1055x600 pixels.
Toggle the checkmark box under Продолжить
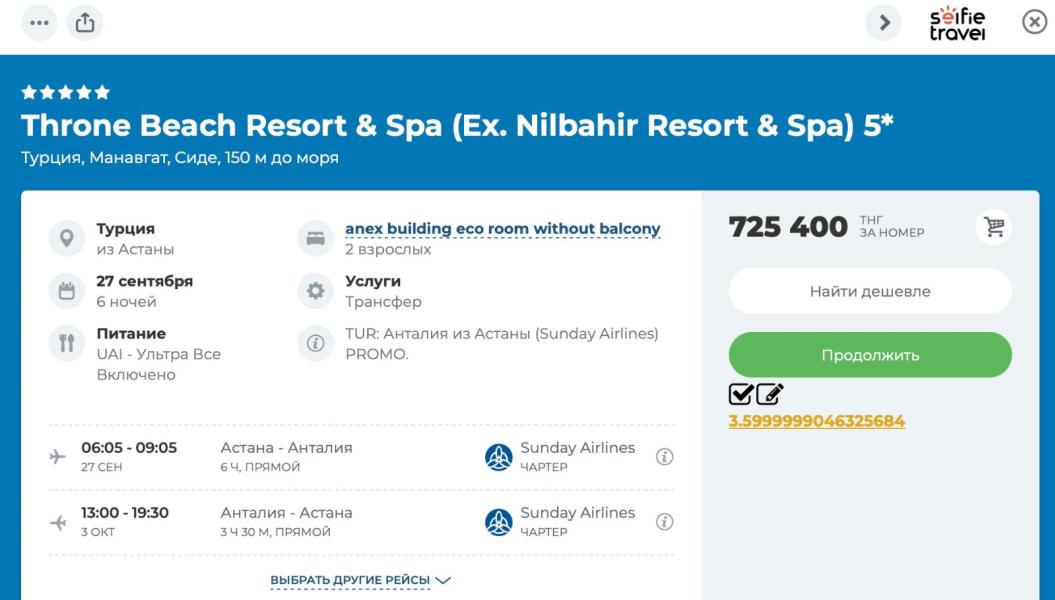point(741,395)
